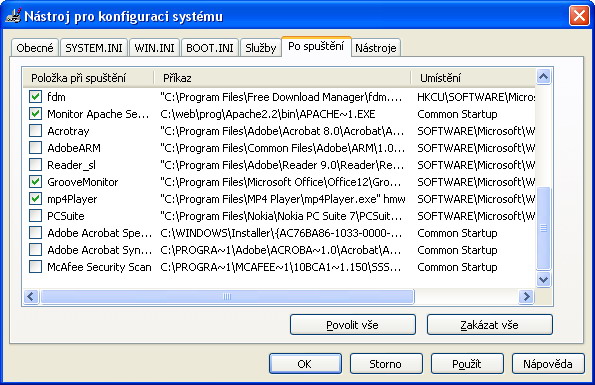Viewport: 595px width, 385px height.
Task: Click the horizontal scrollbar thumb
Action: click(x=227, y=296)
